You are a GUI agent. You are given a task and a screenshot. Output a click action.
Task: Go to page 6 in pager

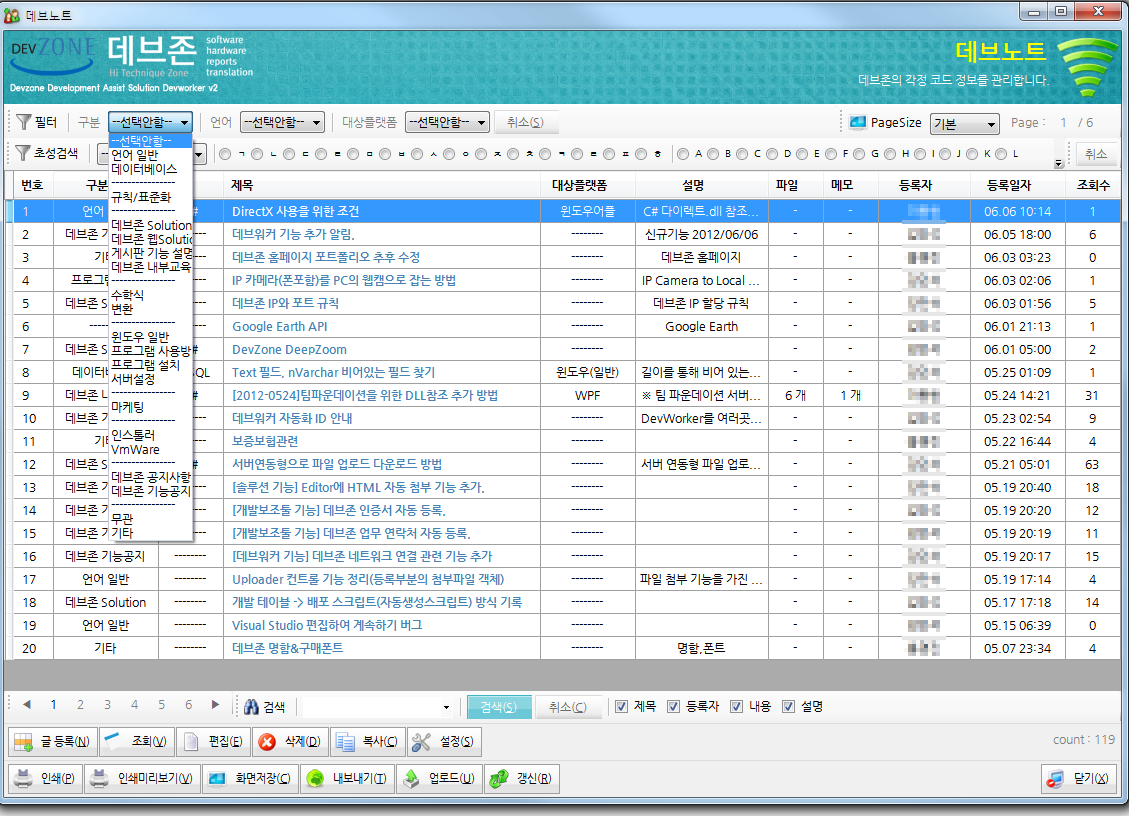[x=189, y=704]
